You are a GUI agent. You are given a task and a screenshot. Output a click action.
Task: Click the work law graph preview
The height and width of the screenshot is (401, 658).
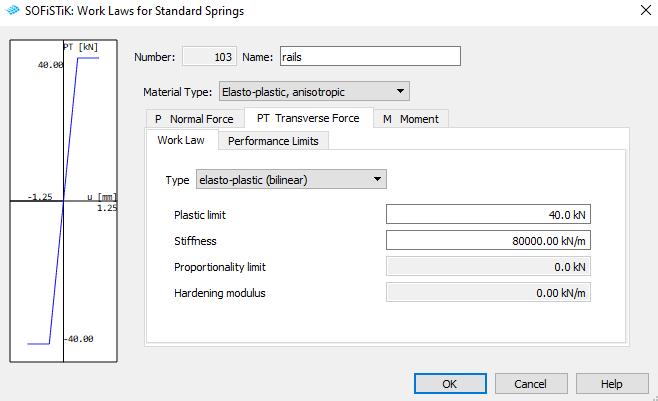[64, 201]
